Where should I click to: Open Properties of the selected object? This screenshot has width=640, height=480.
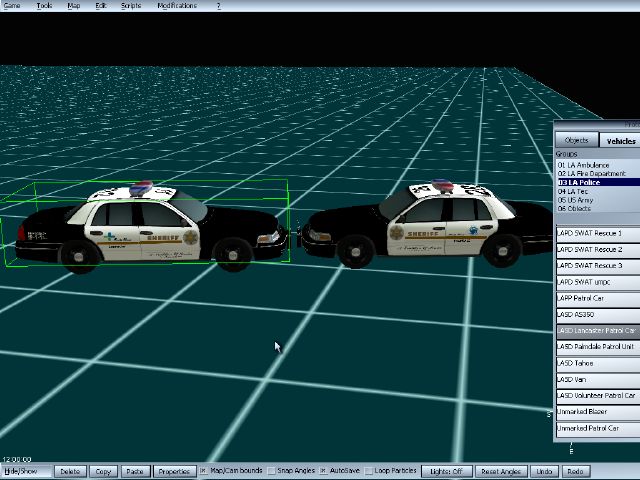(174, 471)
